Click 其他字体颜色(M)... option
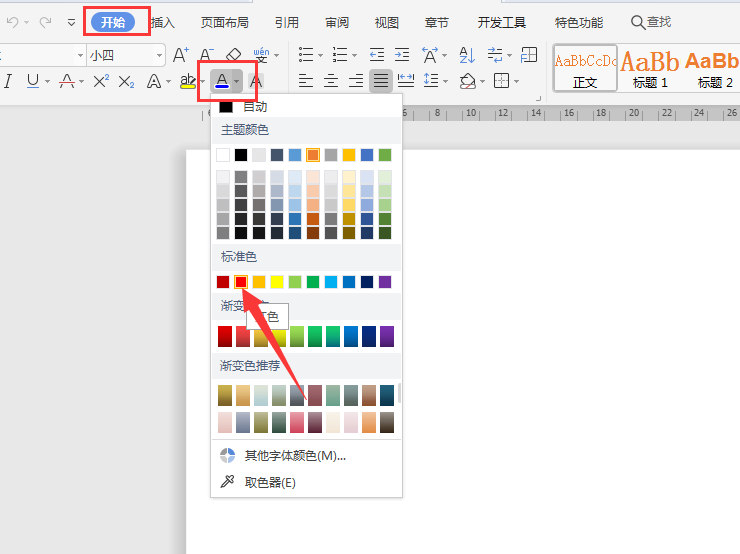Screen dimensions: 740x554 295,456
